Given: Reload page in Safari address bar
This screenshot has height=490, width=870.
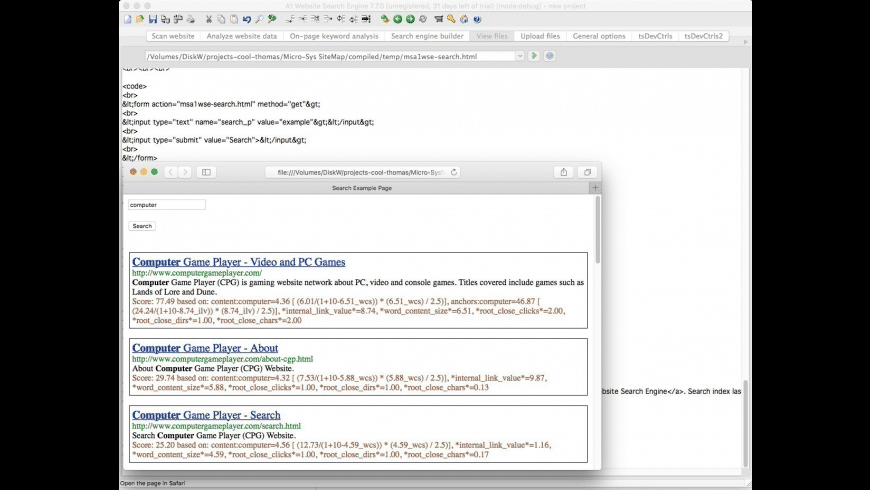Looking at the screenshot, I should 455,172.
